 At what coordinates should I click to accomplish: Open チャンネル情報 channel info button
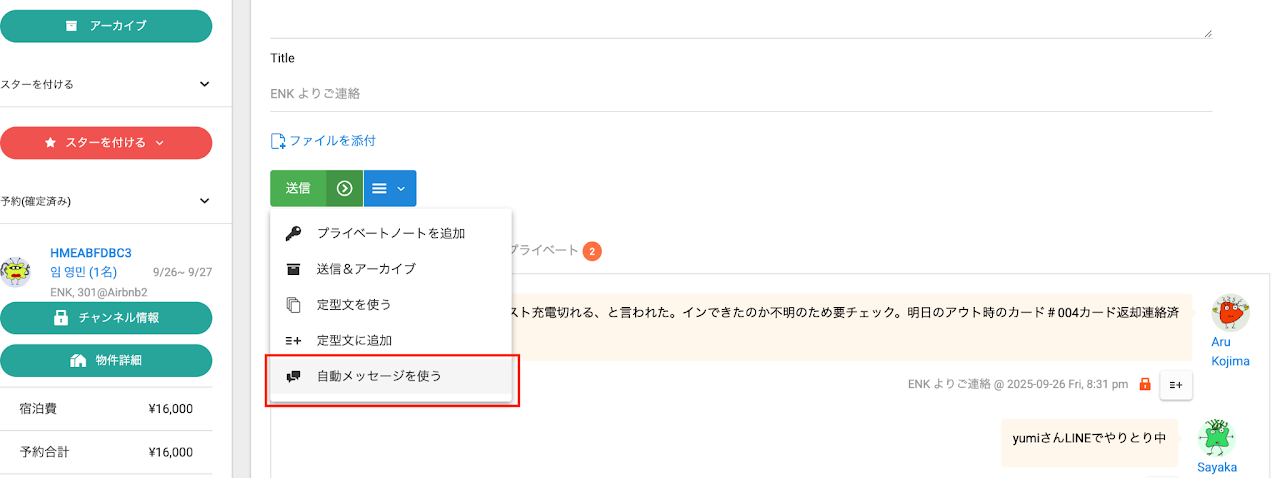(106, 318)
